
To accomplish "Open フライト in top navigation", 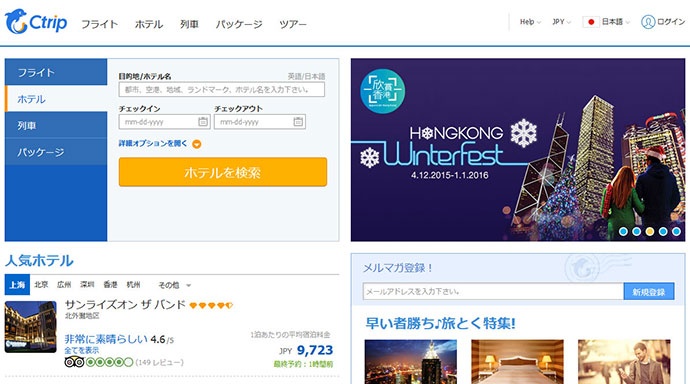I will (x=99, y=24).
